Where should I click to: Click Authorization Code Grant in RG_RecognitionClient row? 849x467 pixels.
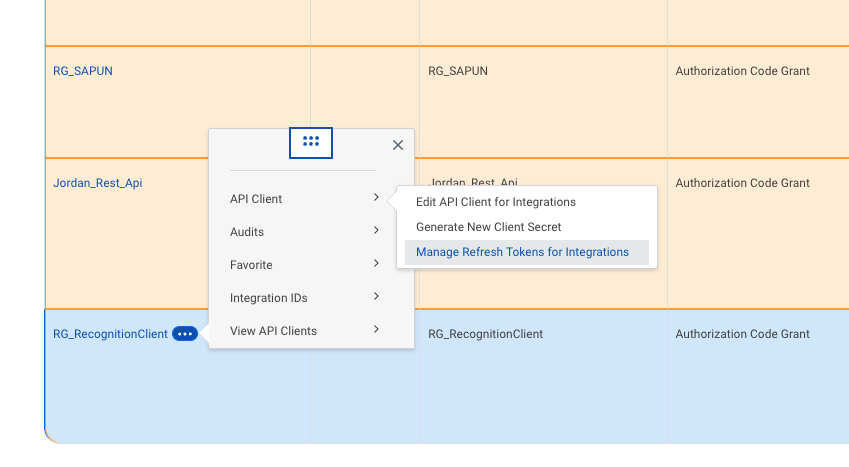(742, 334)
